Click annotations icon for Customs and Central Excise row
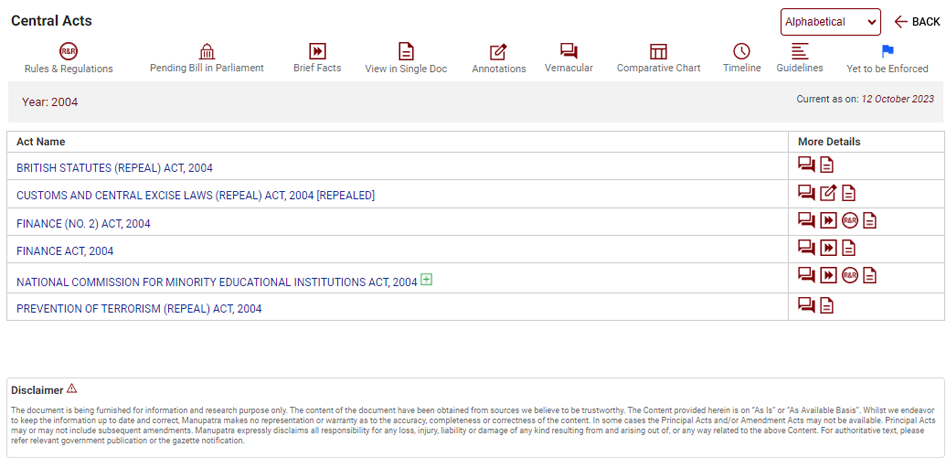Image resolution: width=952 pixels, height=468 pixels. click(828, 193)
